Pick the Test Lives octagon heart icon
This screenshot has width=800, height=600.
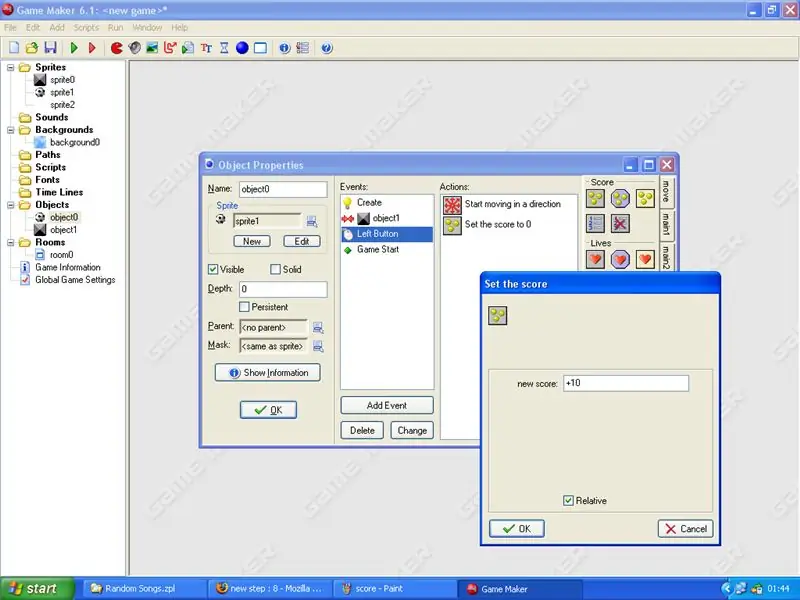[620, 259]
